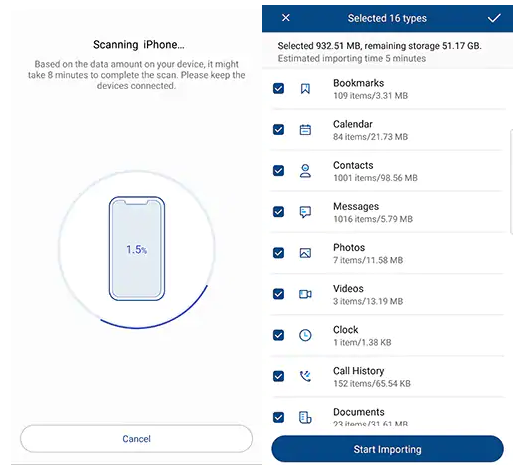Uncheck the Messages checkbox
The width and height of the screenshot is (524, 474).
click(x=278, y=212)
